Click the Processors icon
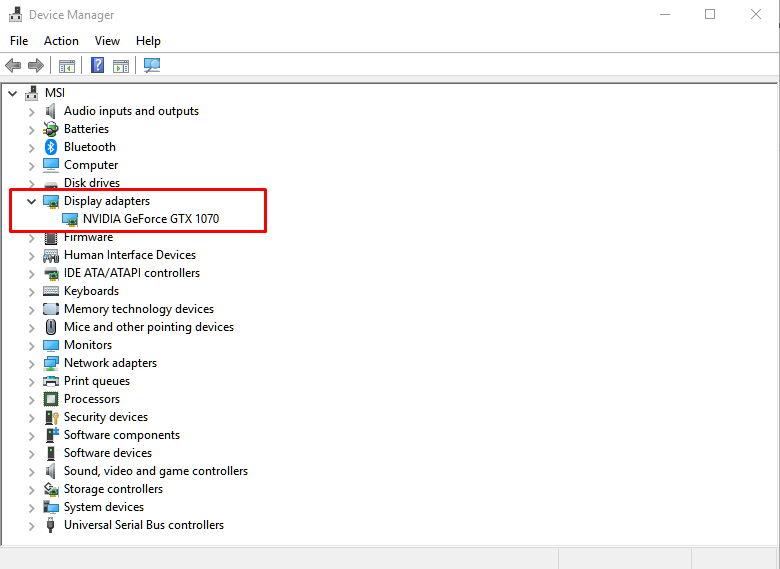Screen dimensions: 780x569 click(51, 399)
